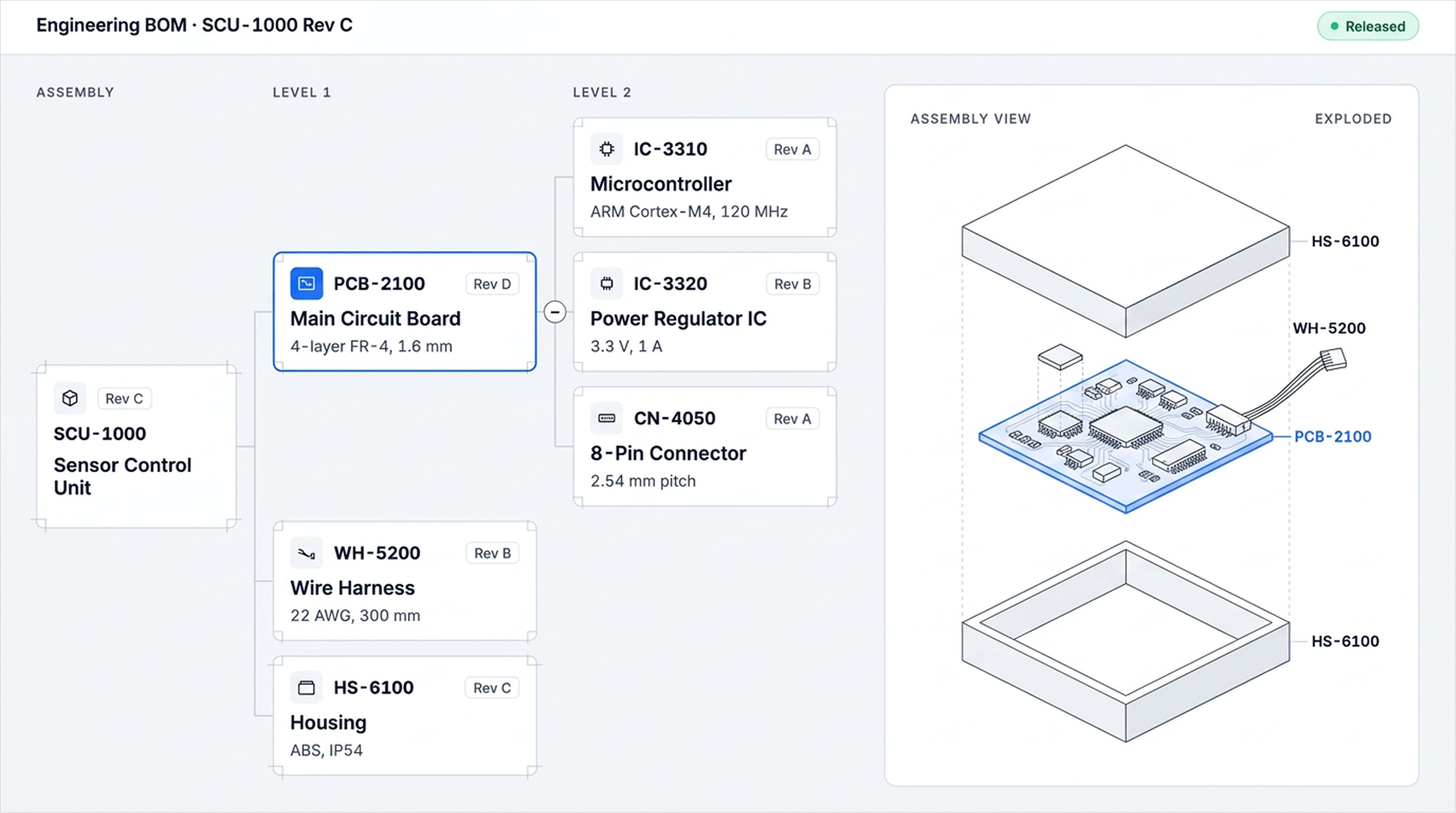Screen dimensions: 1456x813
Task: Click '22 AWG, 300 mm' spec text
Action: 356,615
